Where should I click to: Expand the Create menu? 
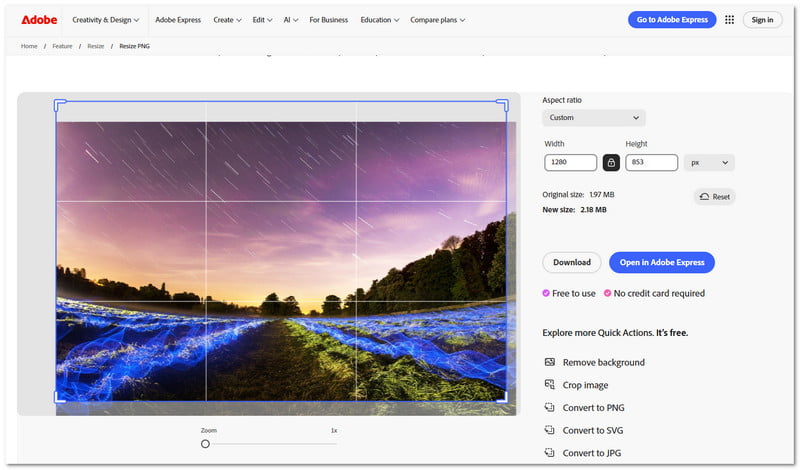227,20
